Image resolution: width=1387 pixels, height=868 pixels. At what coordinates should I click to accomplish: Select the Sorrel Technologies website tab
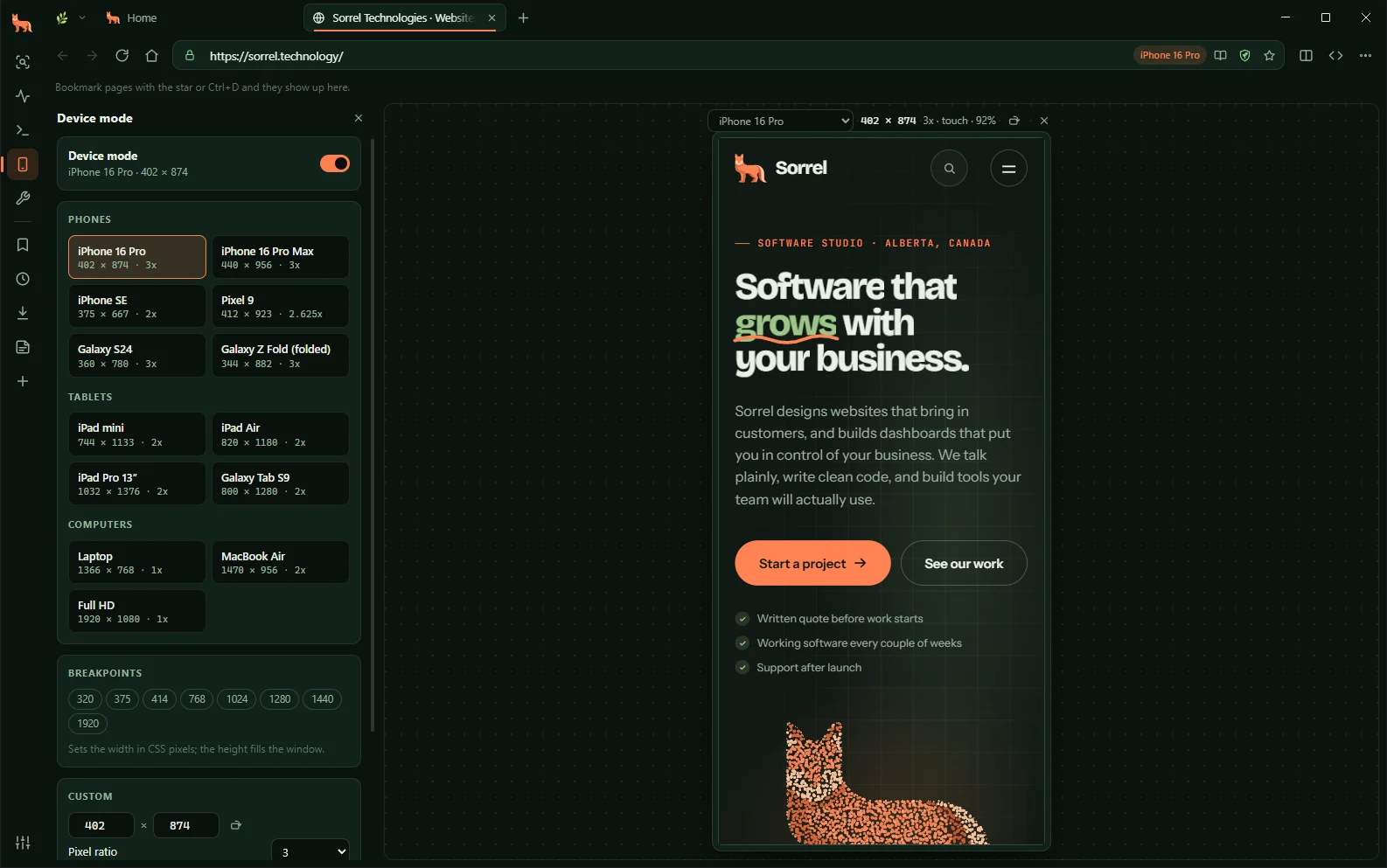coord(404,17)
